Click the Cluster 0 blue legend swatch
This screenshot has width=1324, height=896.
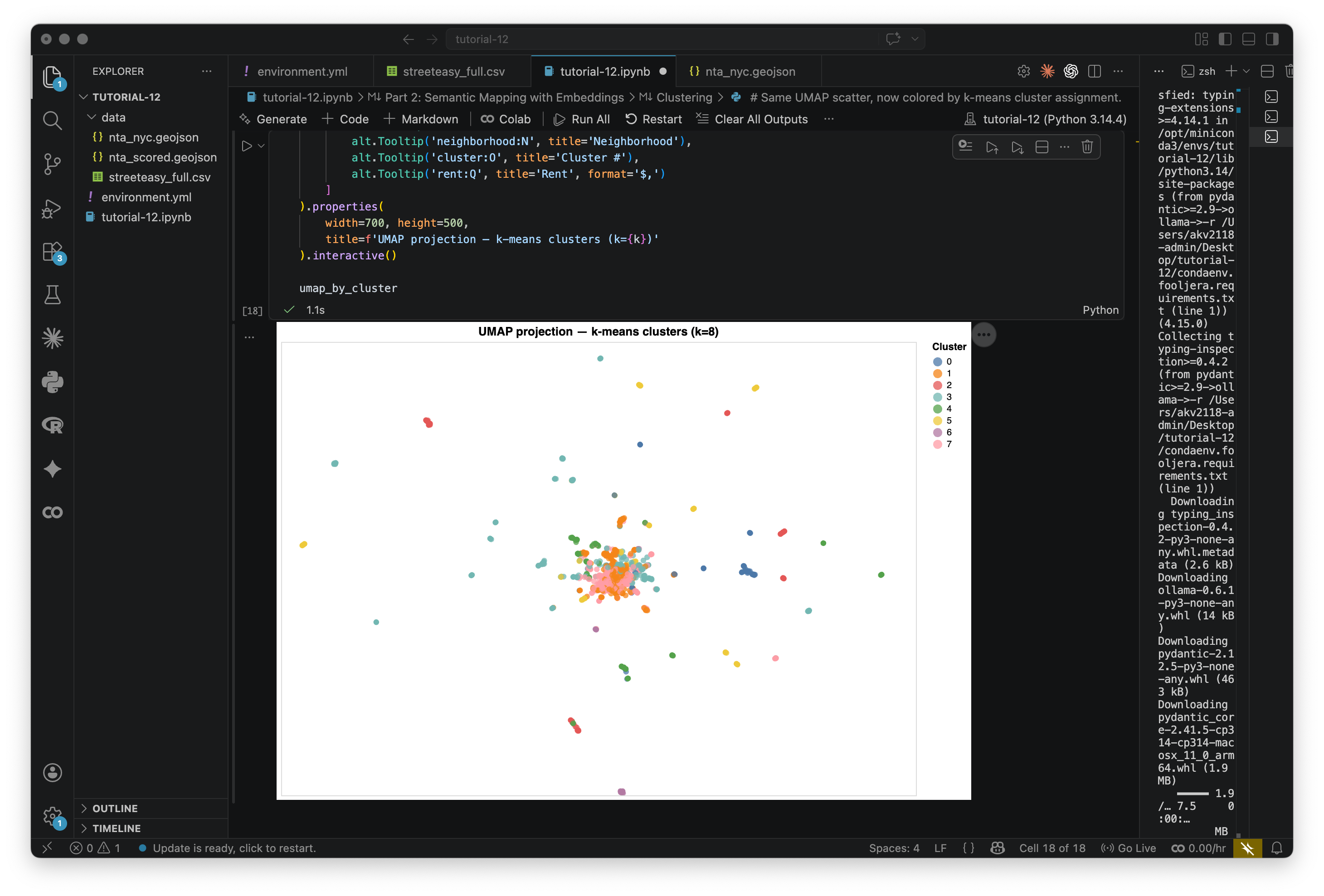coord(937,362)
